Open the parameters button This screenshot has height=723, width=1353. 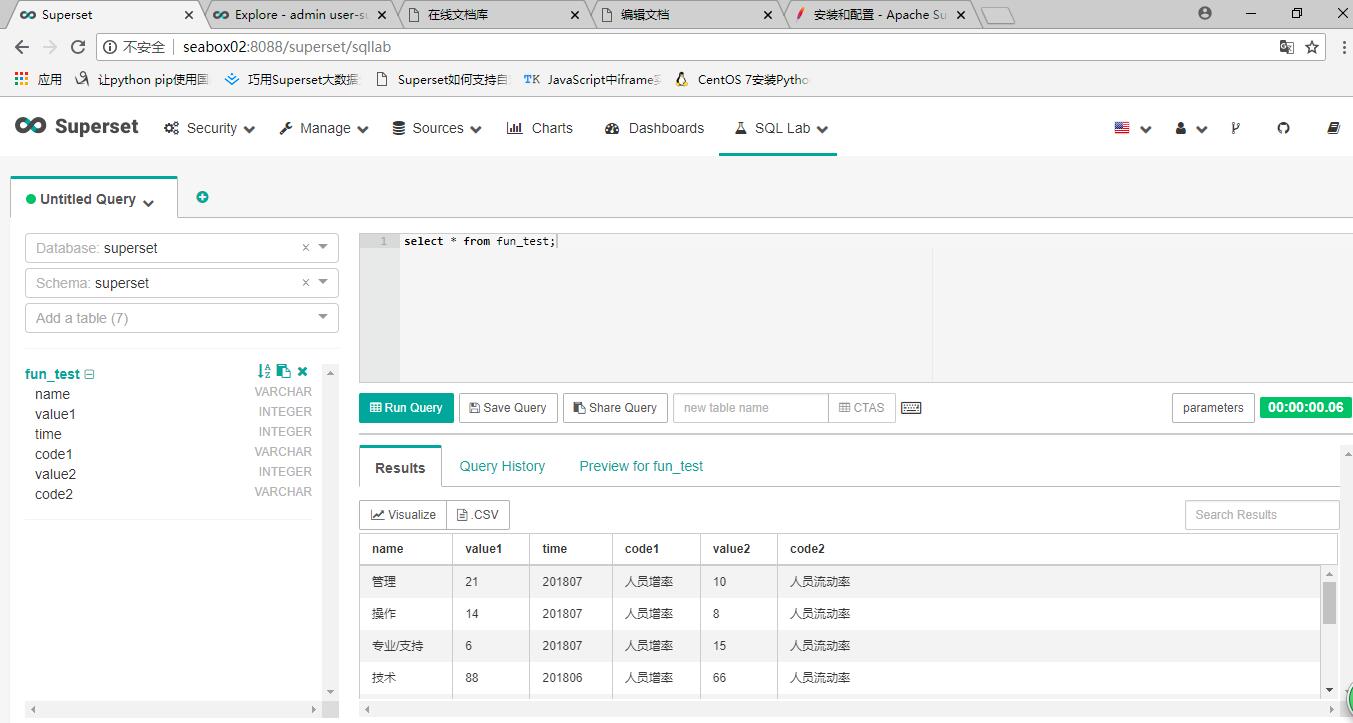[x=1213, y=408]
